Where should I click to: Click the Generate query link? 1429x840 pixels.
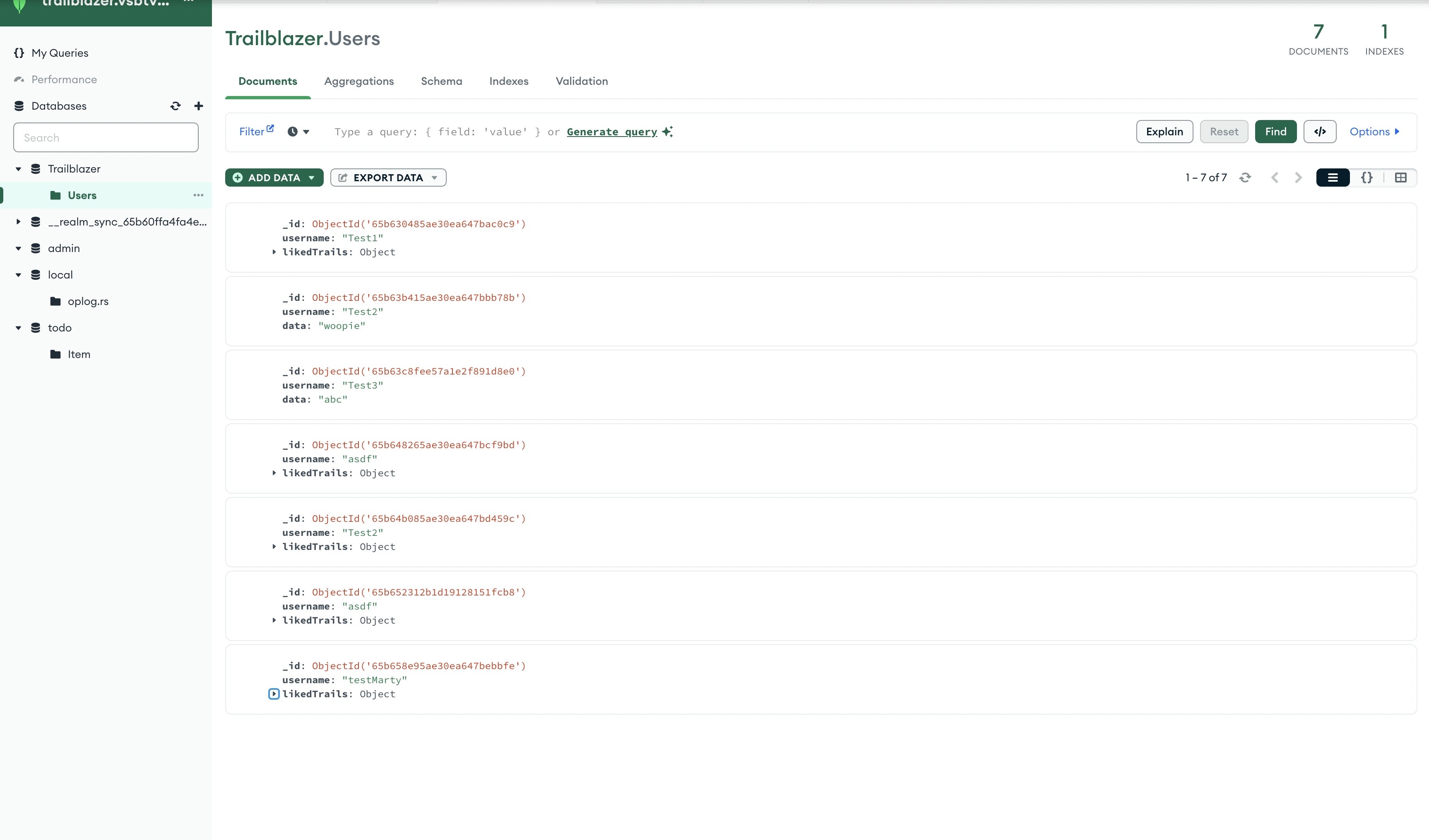pyautogui.click(x=612, y=132)
